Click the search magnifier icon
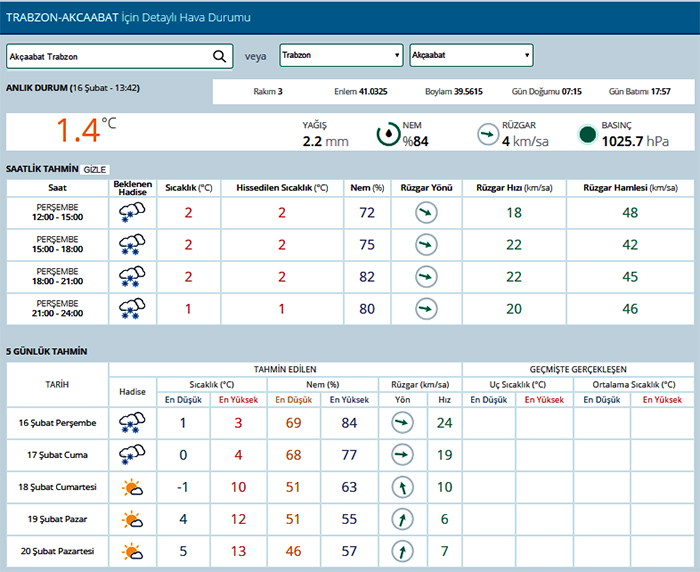Image resolution: width=700 pixels, height=572 pixels. coord(220,56)
